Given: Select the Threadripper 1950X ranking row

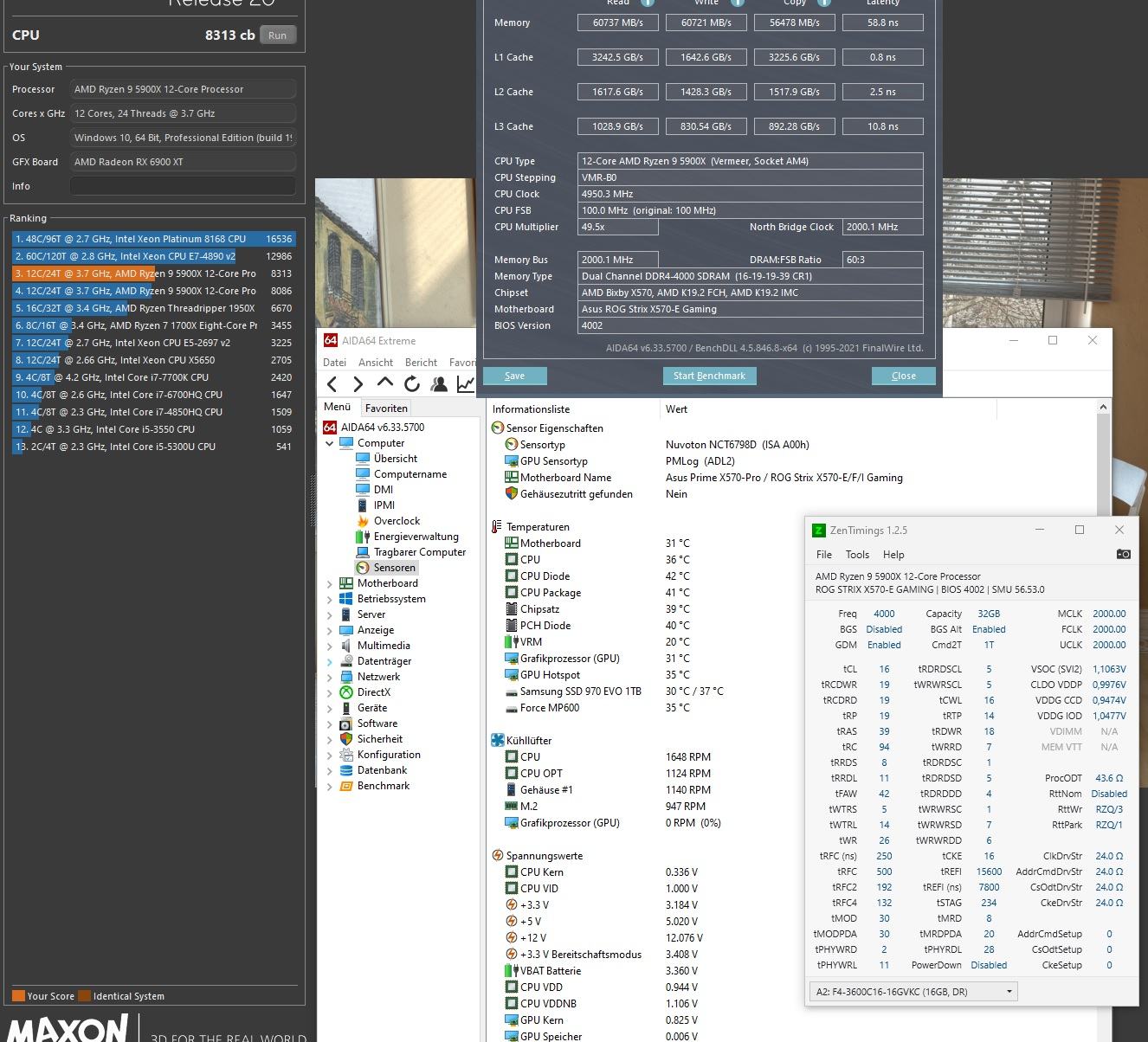Looking at the screenshot, I should [x=154, y=308].
